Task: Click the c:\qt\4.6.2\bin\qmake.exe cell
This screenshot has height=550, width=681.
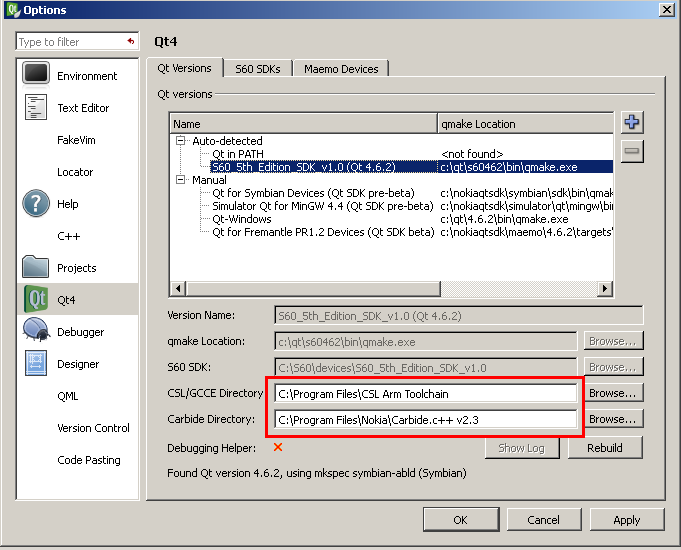Action: click(504, 219)
